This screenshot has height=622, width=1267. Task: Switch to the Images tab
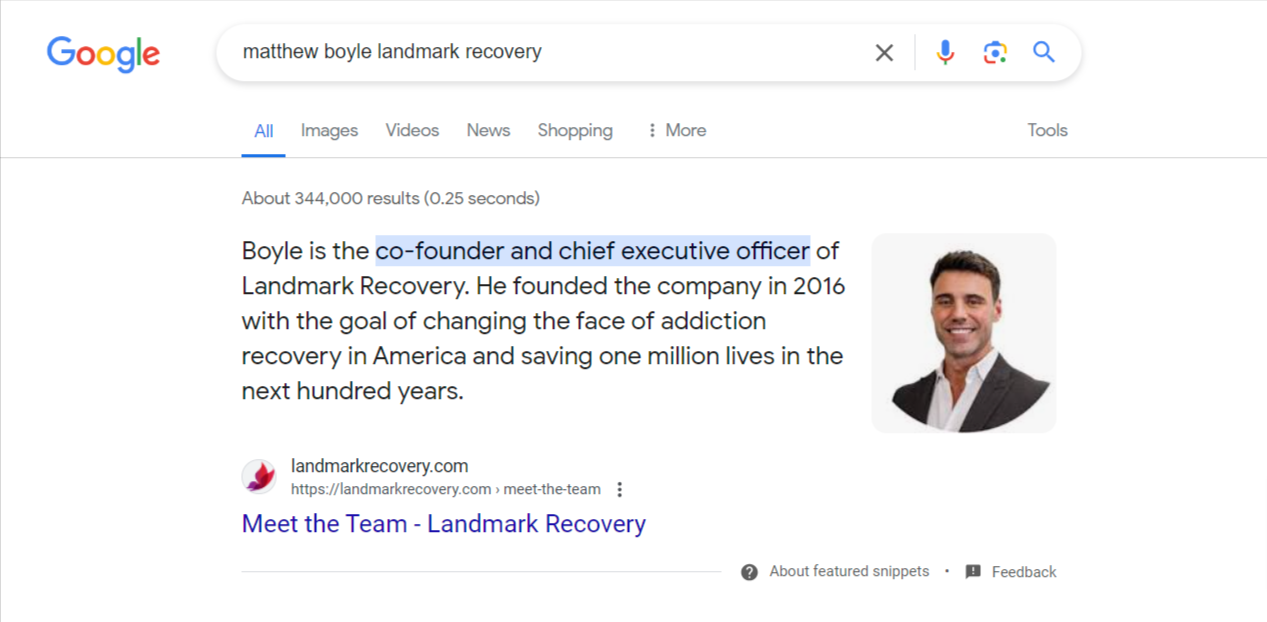pyautogui.click(x=329, y=130)
